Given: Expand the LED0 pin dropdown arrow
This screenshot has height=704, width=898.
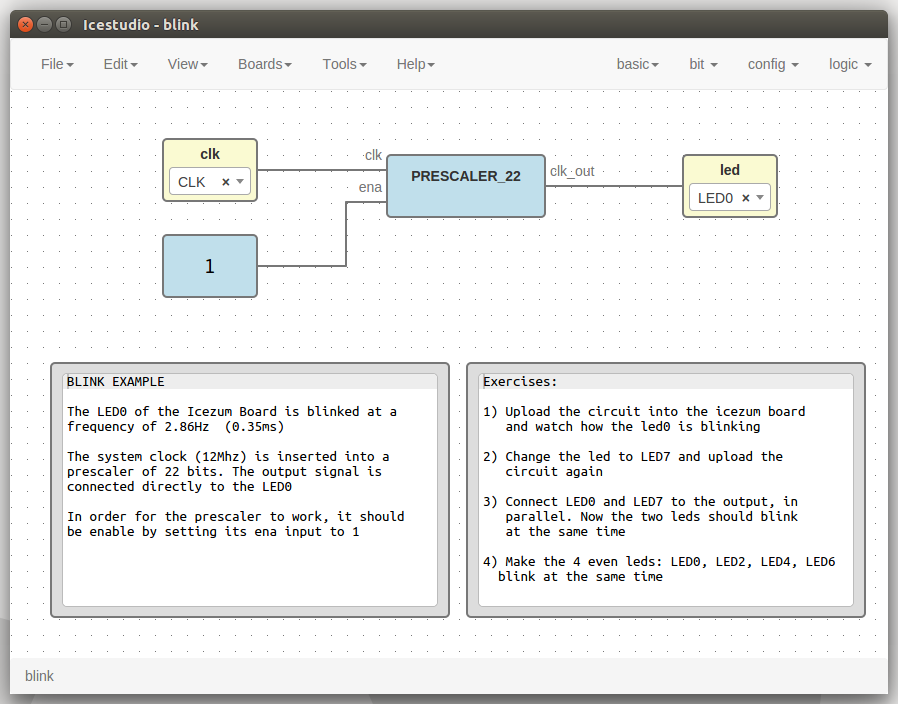Looking at the screenshot, I should tap(760, 198).
